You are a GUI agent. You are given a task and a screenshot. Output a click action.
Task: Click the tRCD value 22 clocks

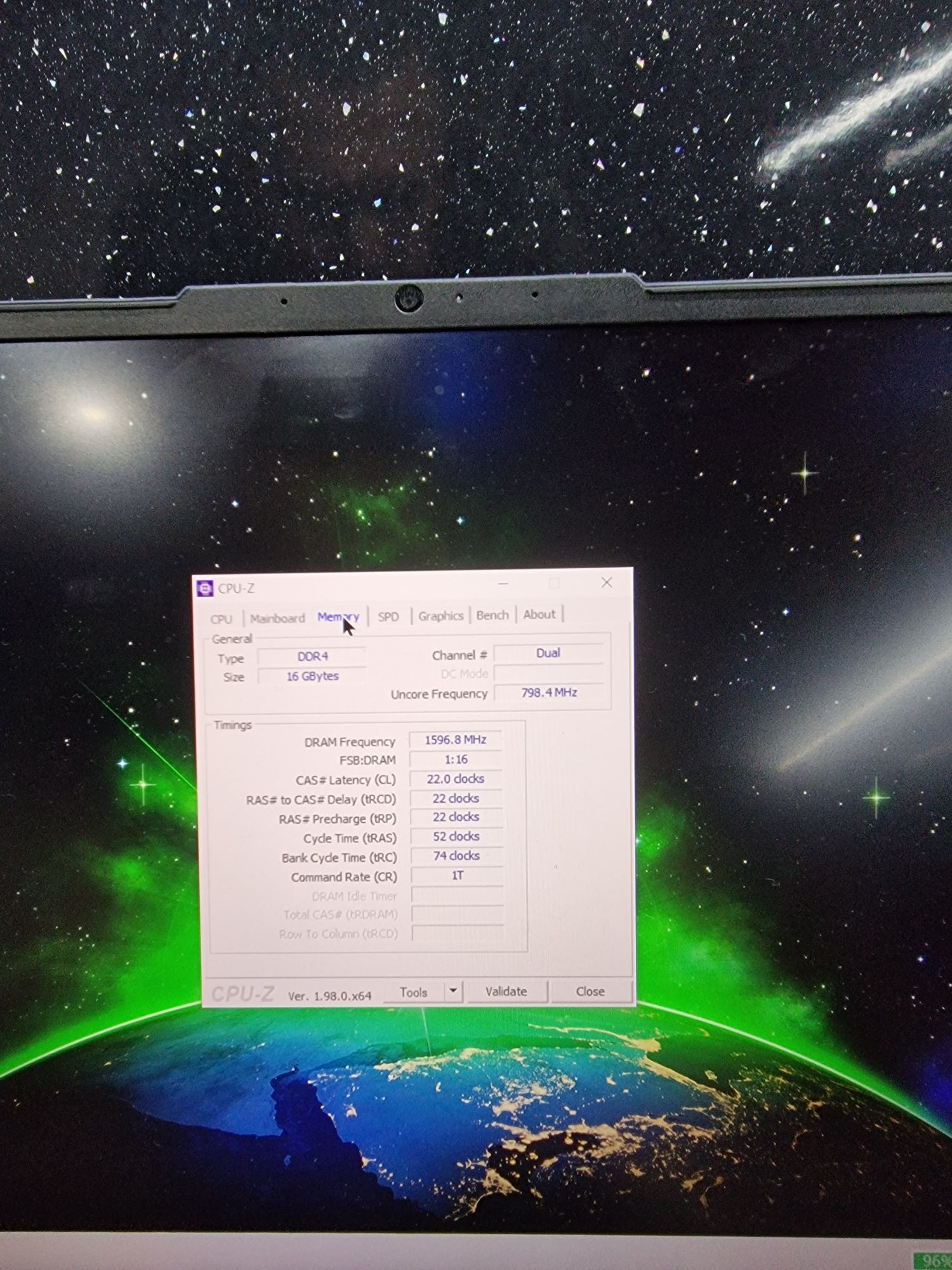(x=456, y=798)
